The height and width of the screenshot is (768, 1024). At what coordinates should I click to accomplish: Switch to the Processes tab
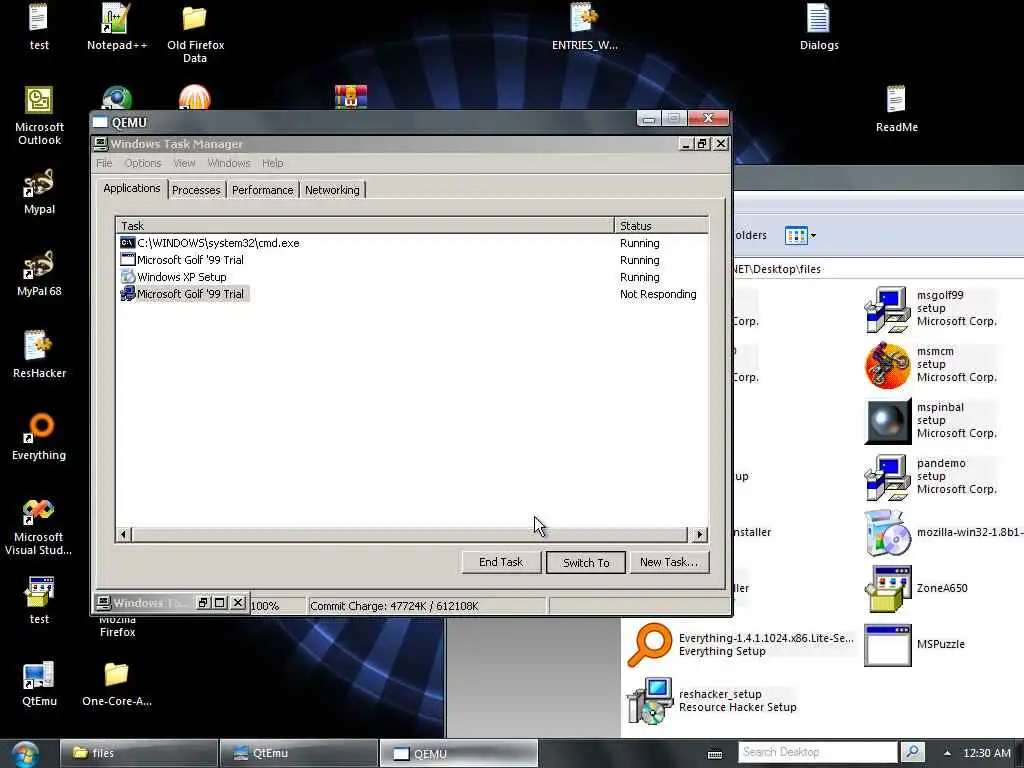coord(196,190)
